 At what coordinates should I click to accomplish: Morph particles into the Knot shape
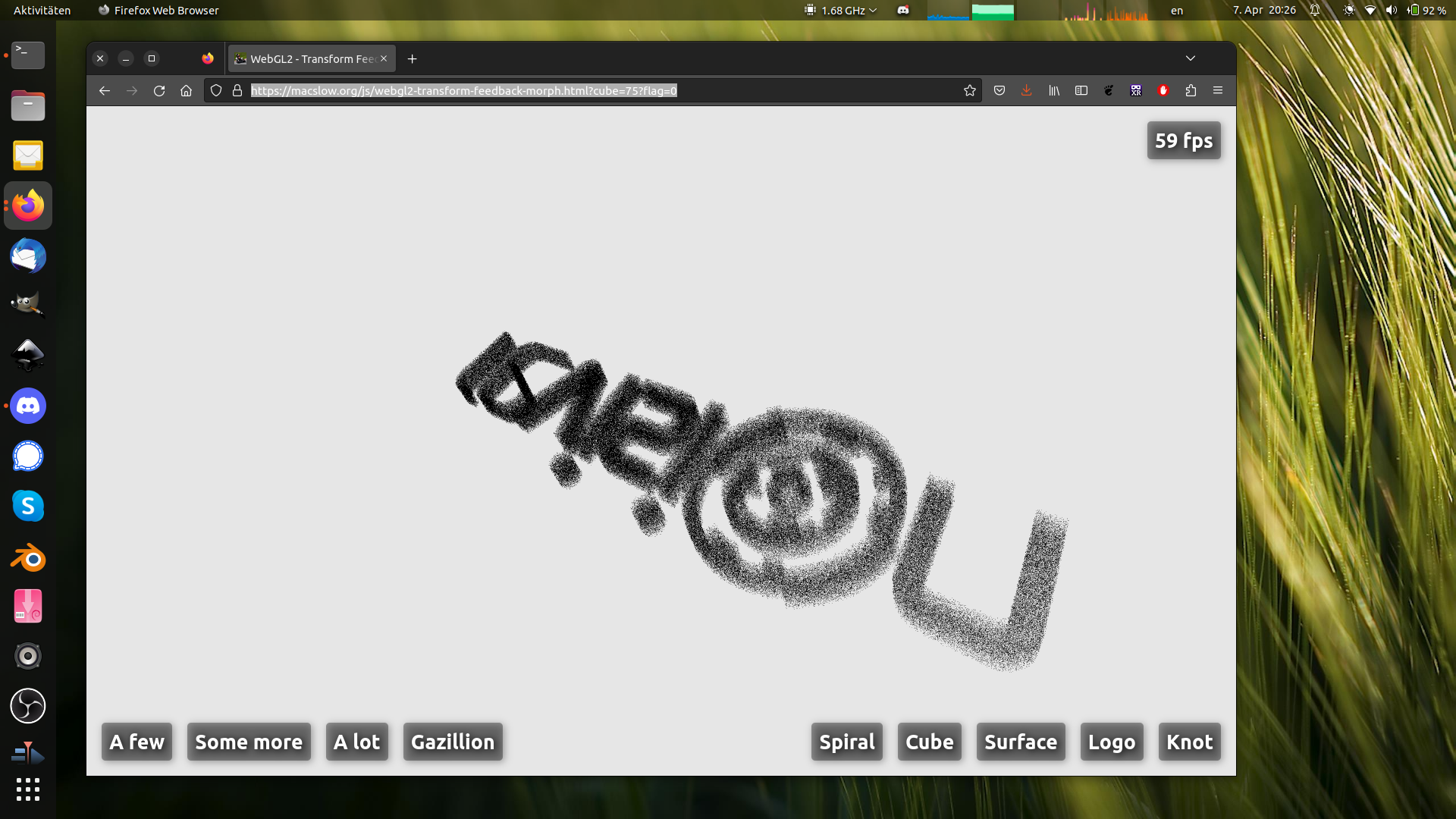[1189, 742]
